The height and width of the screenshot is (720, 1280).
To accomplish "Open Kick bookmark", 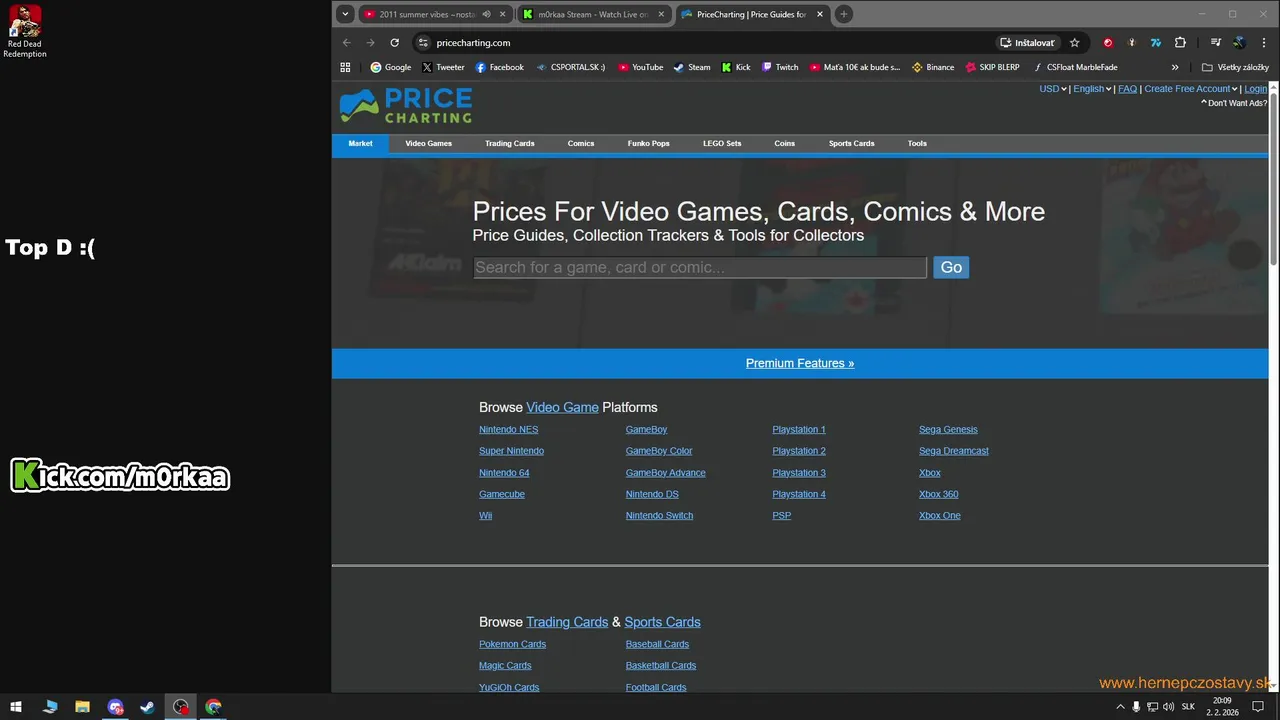I will [x=736, y=67].
